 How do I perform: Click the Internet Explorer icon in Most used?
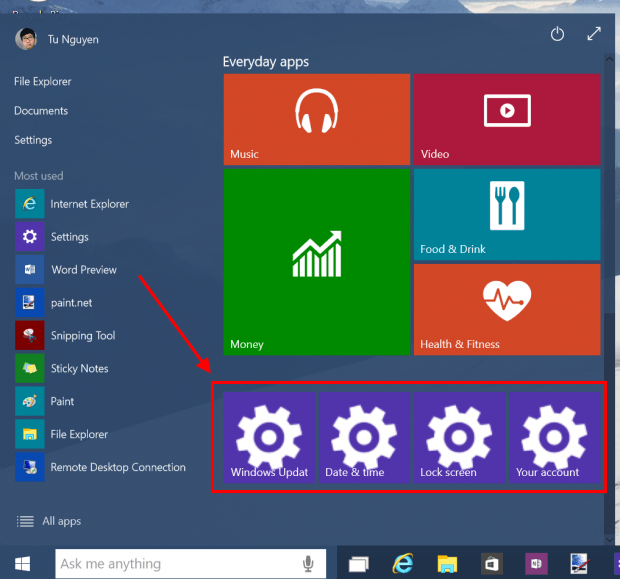[30, 204]
